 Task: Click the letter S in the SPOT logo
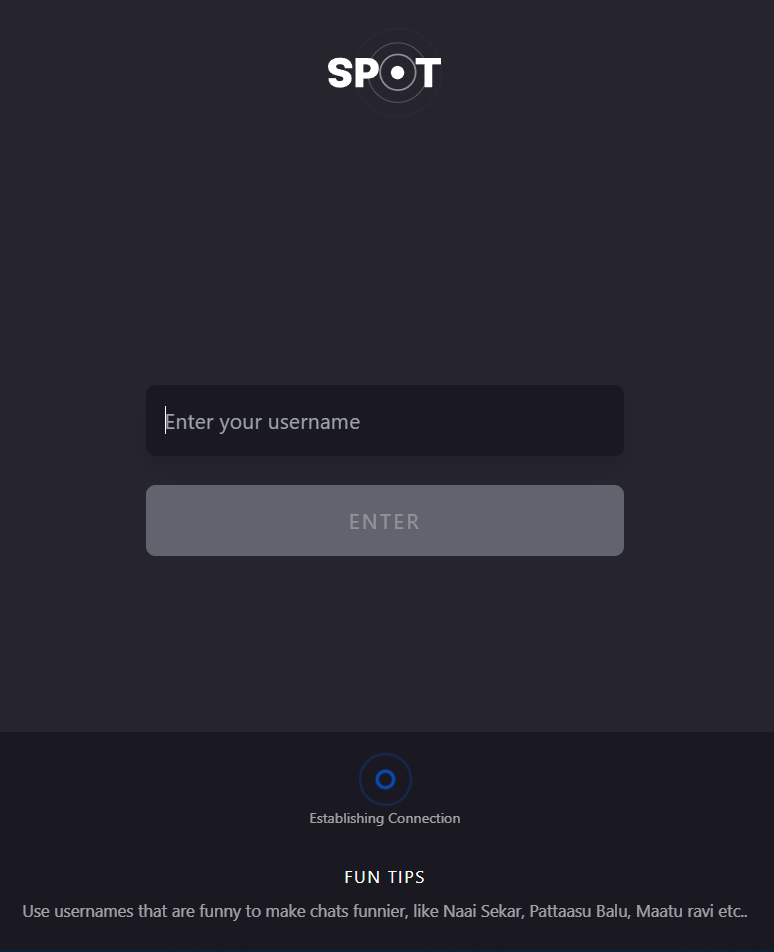pyautogui.click(x=340, y=73)
